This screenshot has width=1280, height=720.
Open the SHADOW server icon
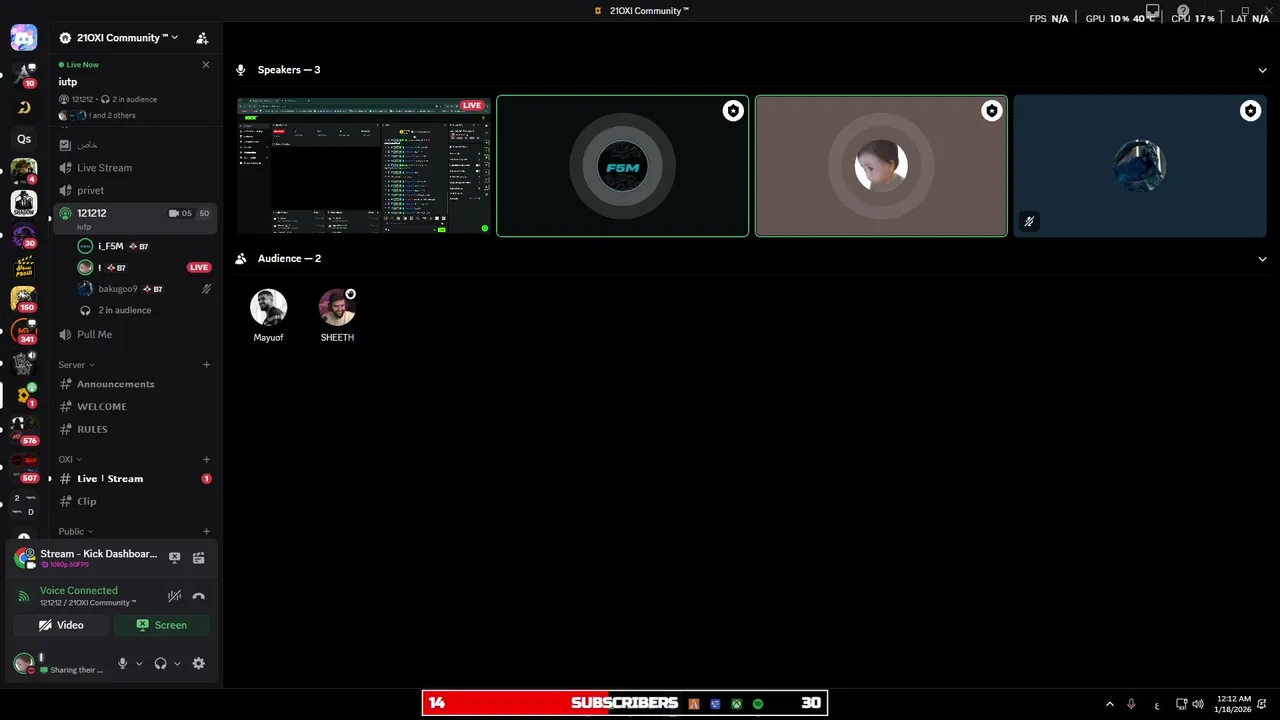pyautogui.click(x=24, y=203)
